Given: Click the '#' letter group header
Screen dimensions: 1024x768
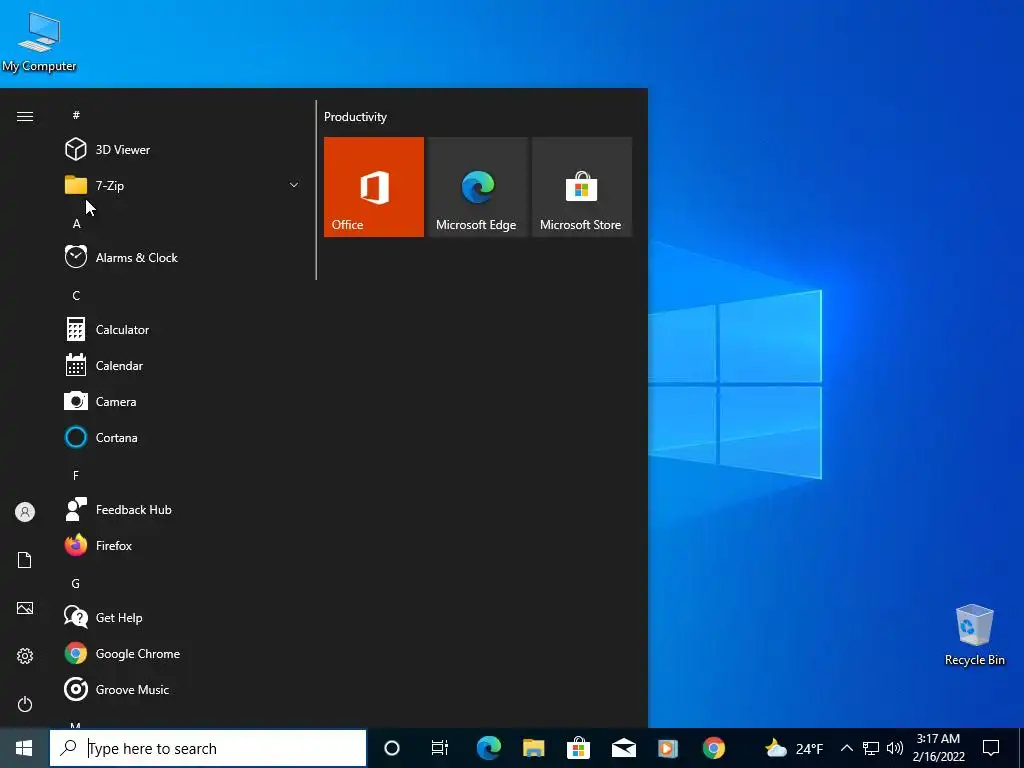Looking at the screenshot, I should pos(76,115).
